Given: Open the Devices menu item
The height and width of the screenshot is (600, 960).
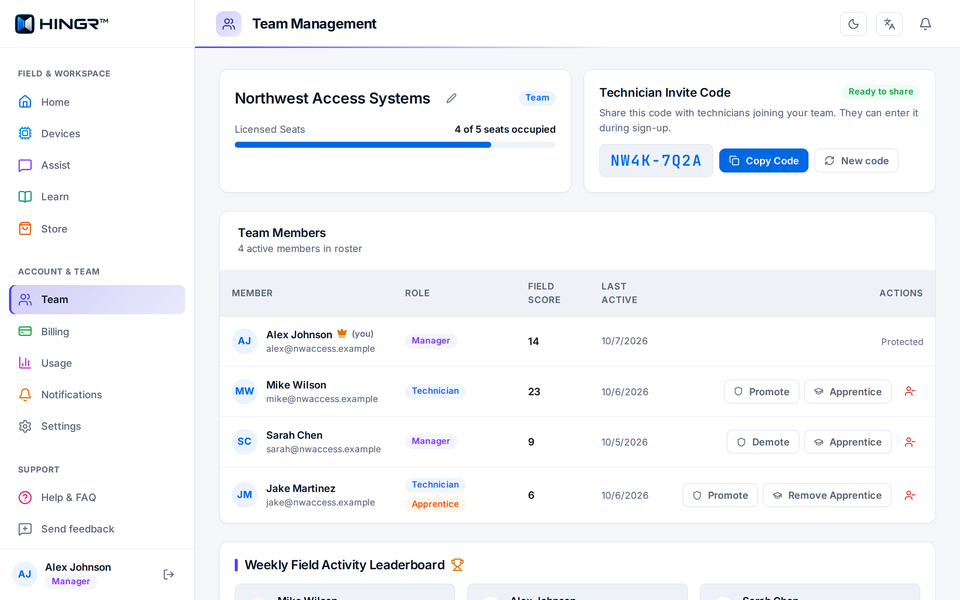Looking at the screenshot, I should click(97, 133).
